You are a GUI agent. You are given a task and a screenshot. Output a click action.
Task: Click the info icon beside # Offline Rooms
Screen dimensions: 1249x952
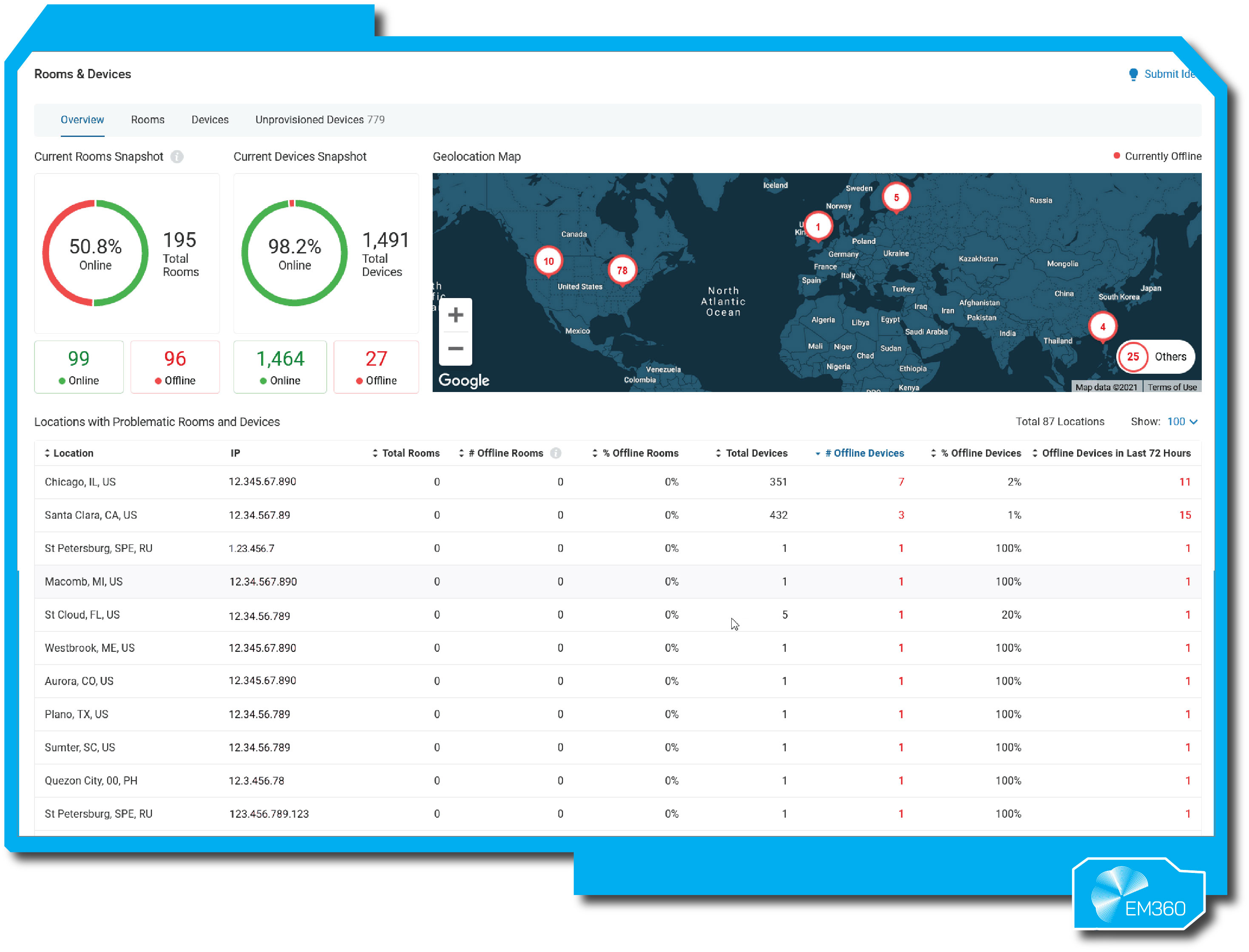pyautogui.click(x=556, y=453)
